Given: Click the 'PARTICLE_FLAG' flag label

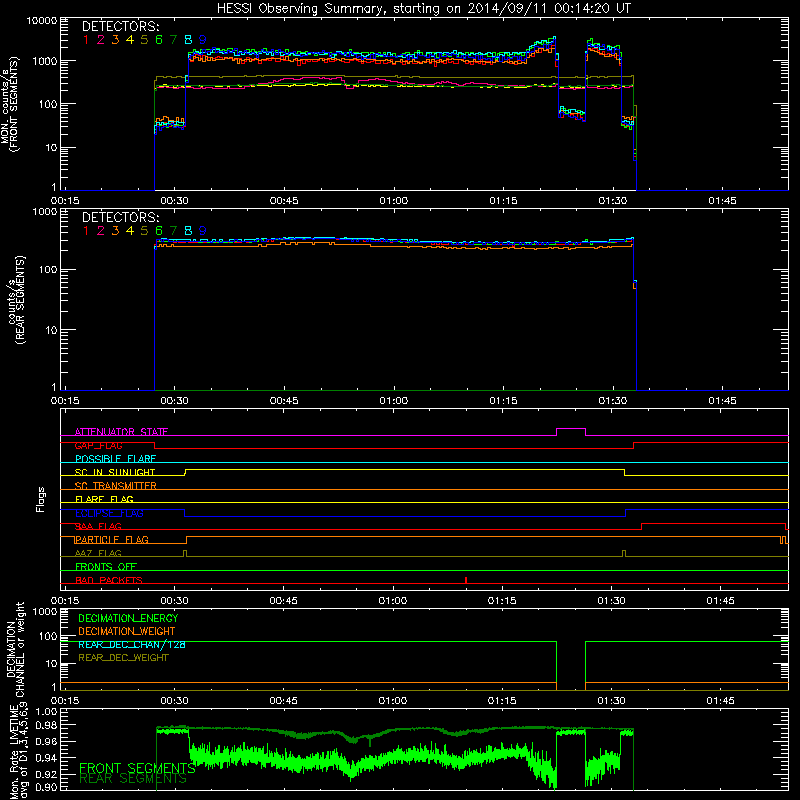Looking at the screenshot, I should pos(111,539).
